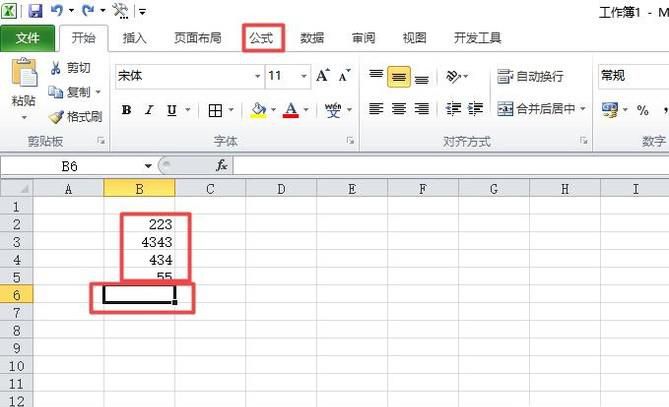Open the 文件 (File) tab

coord(27,38)
